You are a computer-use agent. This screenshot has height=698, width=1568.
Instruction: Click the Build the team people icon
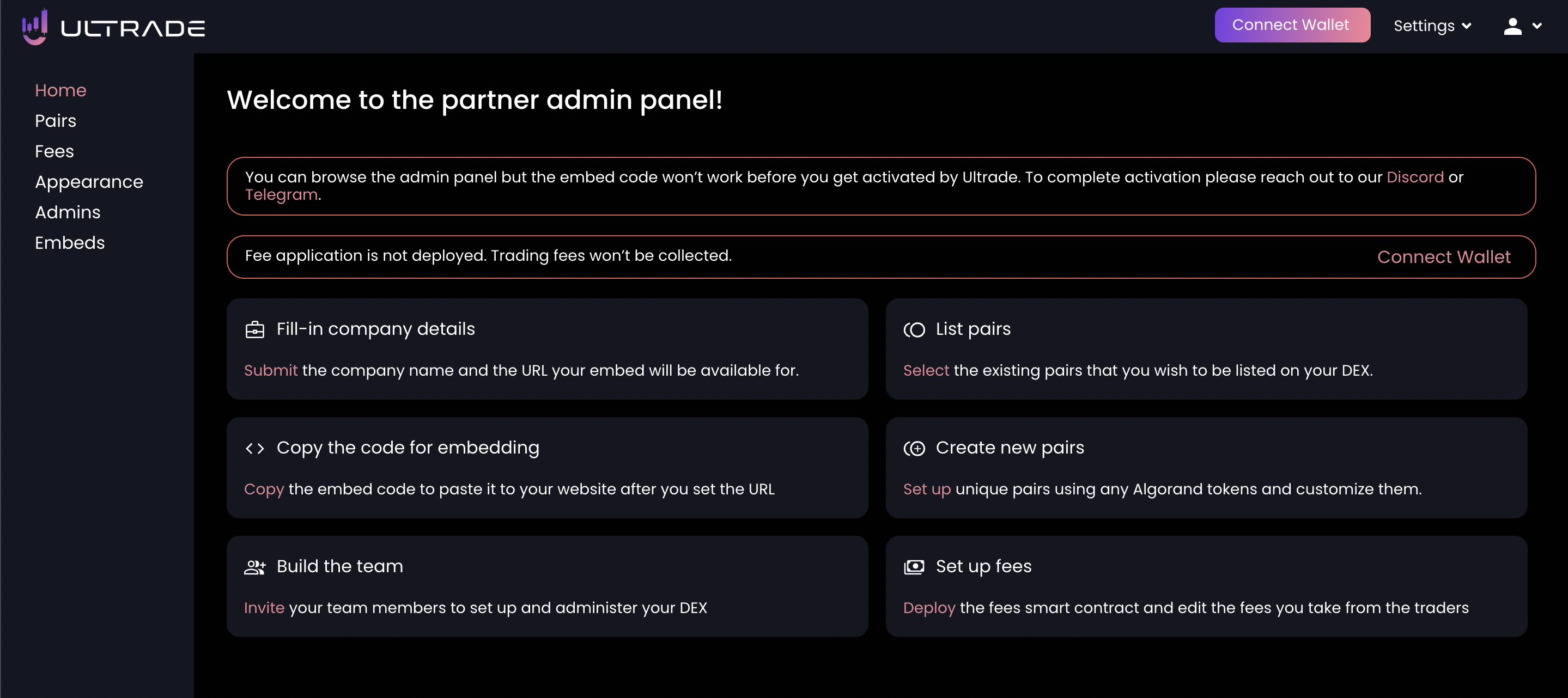tap(254, 567)
